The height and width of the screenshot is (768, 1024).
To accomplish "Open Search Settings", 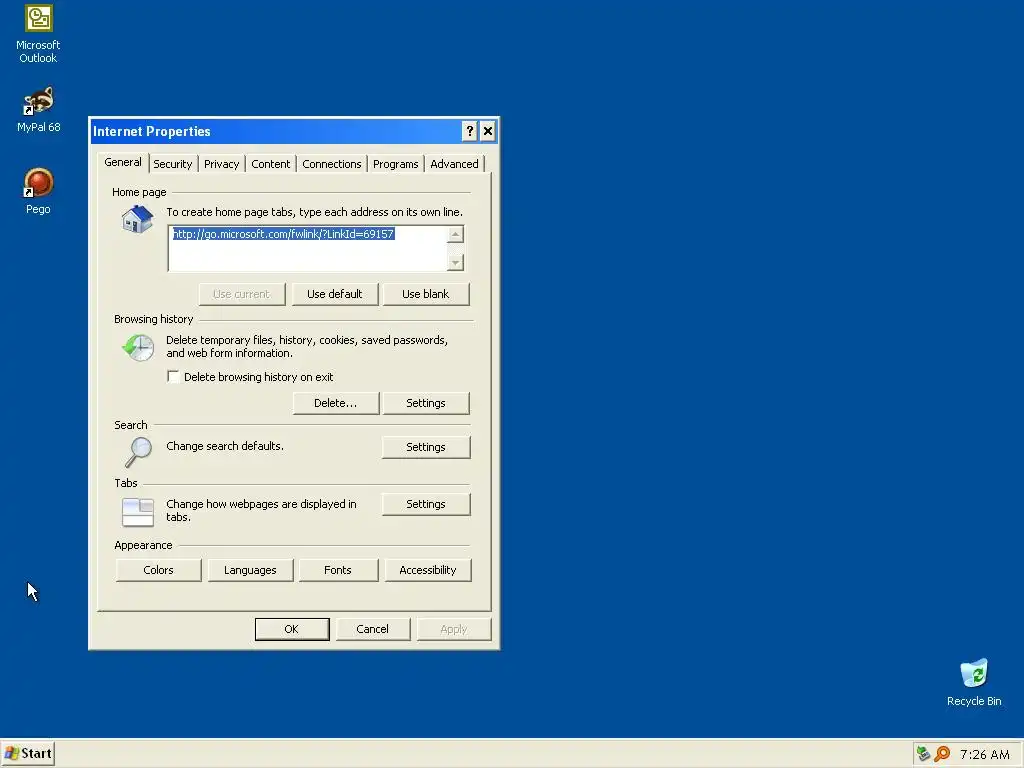I will pyautogui.click(x=426, y=447).
